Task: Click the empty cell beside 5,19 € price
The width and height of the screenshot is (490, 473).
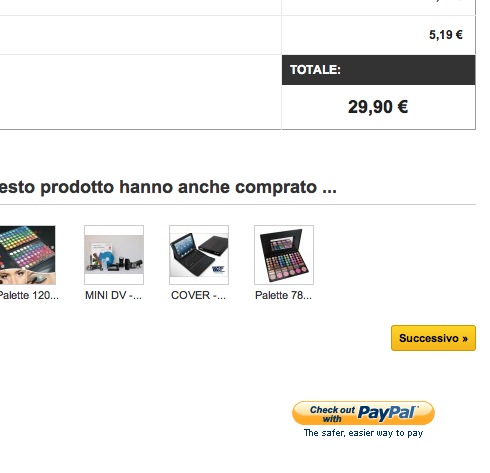Action: point(140,35)
